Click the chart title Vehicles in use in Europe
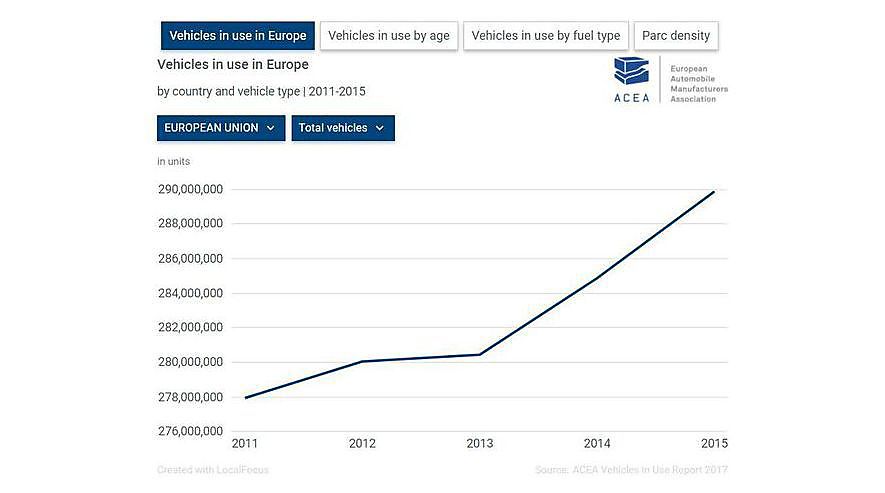 click(233, 65)
